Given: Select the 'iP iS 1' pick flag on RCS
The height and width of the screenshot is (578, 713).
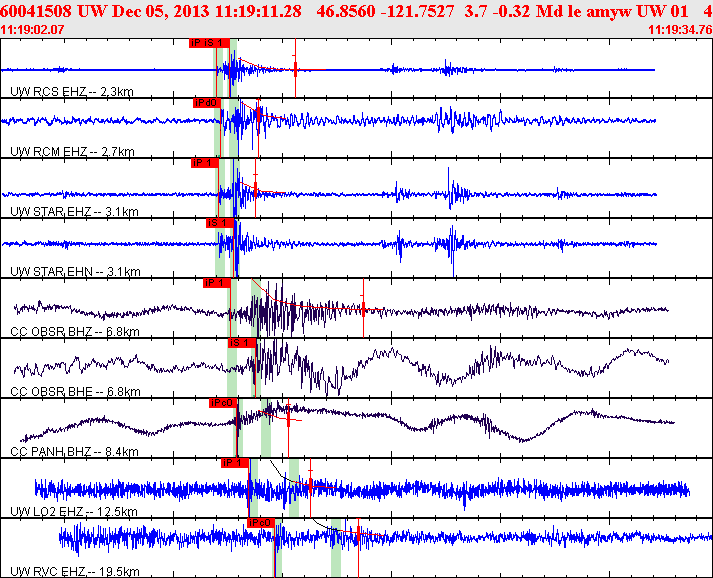Looking at the screenshot, I should 209,43.
